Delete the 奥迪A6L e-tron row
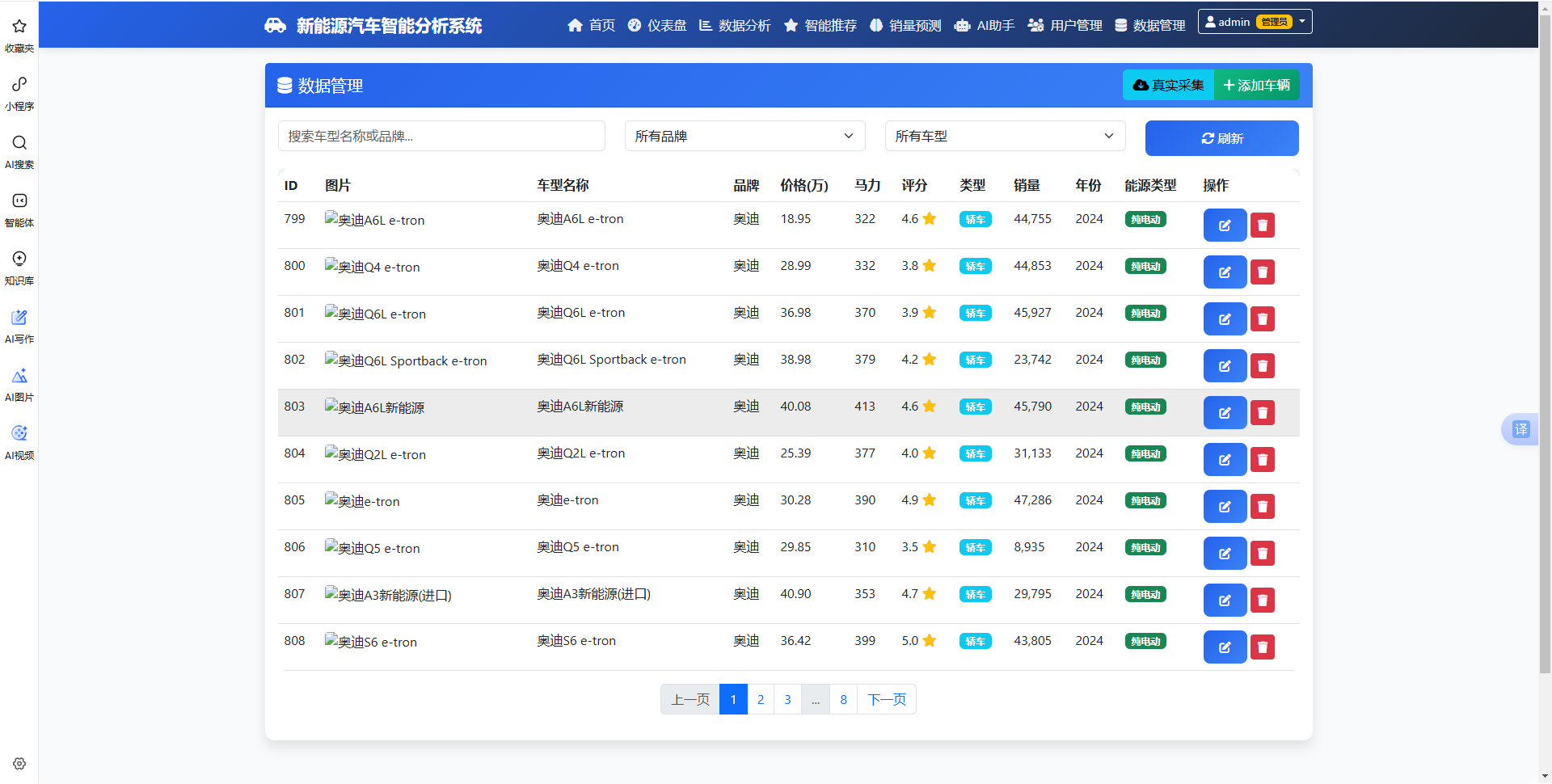The width and height of the screenshot is (1552, 784). click(x=1263, y=226)
